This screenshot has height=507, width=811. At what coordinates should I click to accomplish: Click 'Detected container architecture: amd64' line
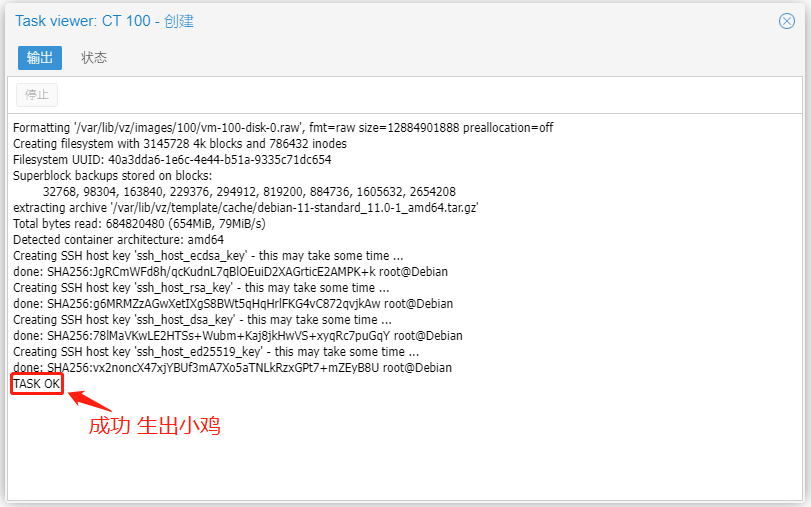click(x=118, y=240)
